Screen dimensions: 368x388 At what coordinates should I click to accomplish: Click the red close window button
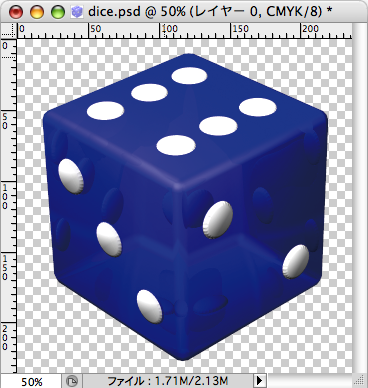16,12
